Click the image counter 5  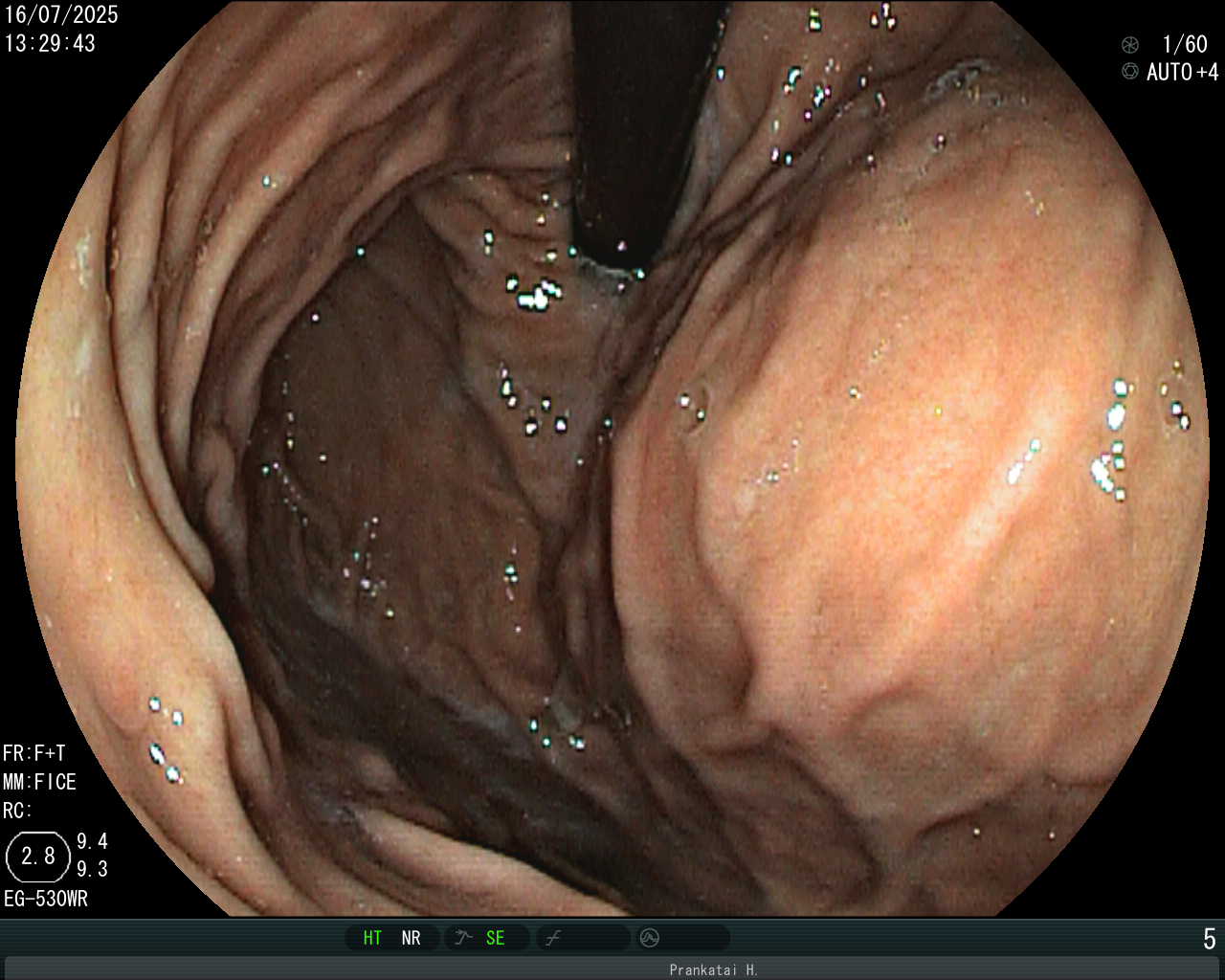coord(1210,939)
